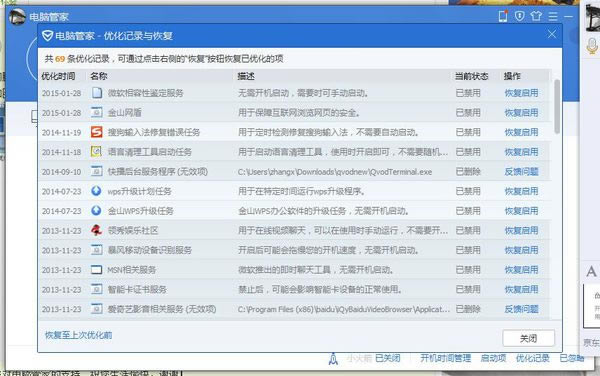Select the 智能卡证书服务 name text
The height and width of the screenshot is (376, 600).
tap(137, 290)
